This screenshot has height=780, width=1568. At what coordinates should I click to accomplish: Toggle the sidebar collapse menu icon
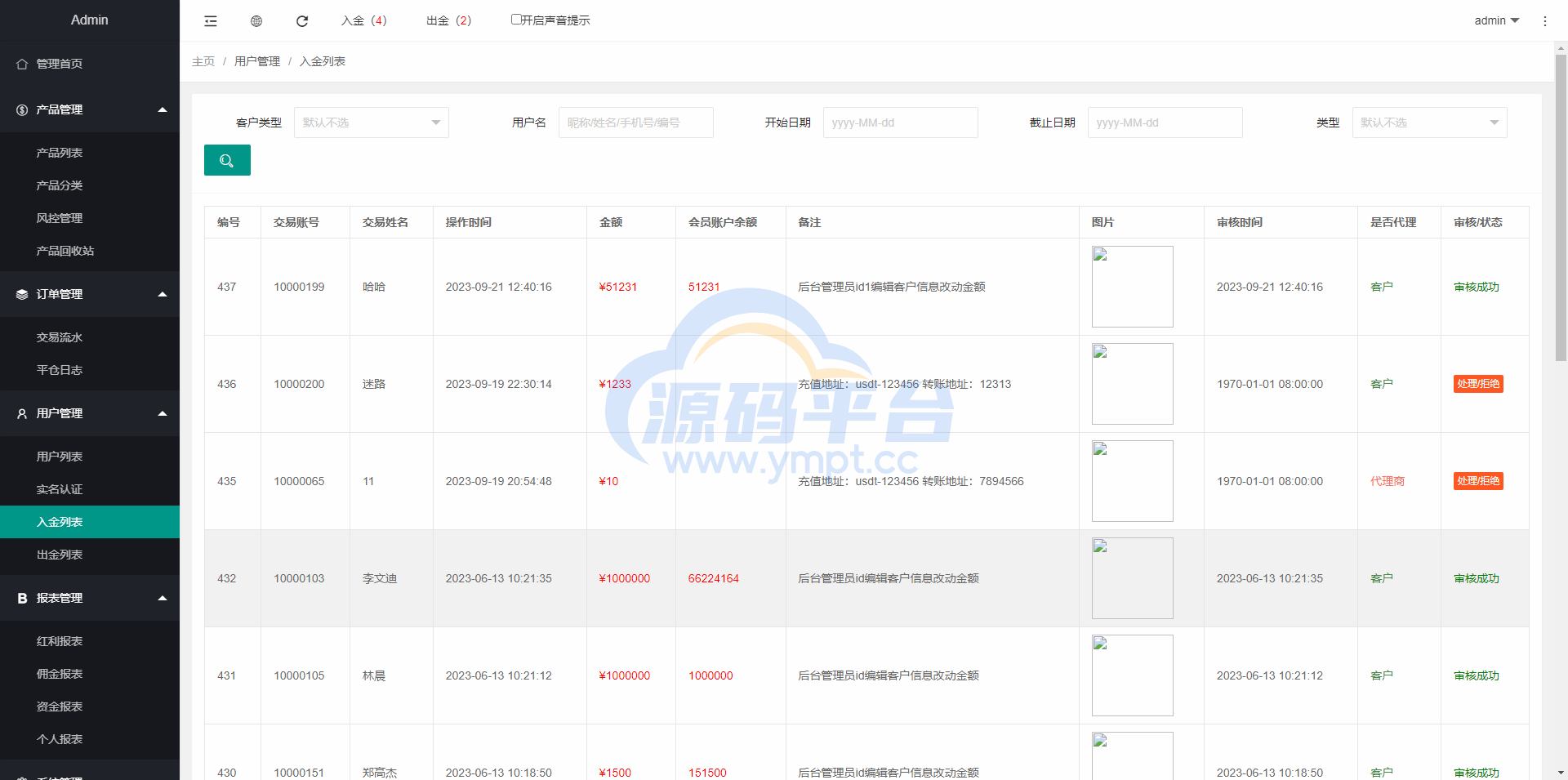(x=211, y=21)
